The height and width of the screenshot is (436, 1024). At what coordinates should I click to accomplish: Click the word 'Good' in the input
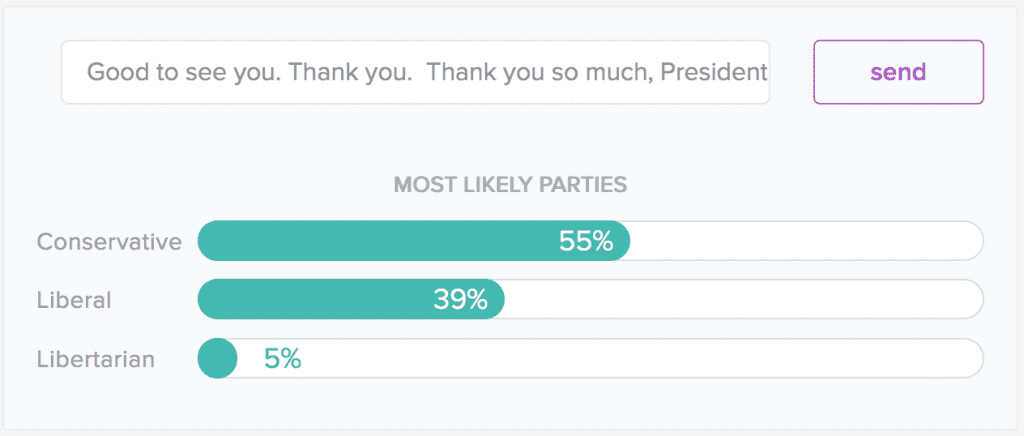click(x=114, y=72)
